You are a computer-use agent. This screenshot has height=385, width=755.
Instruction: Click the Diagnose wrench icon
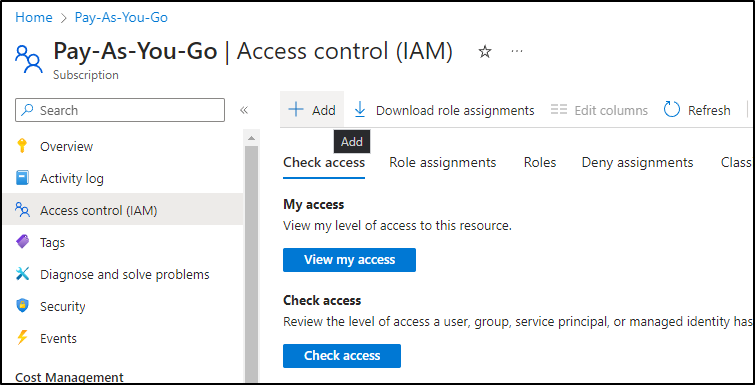coord(22,274)
